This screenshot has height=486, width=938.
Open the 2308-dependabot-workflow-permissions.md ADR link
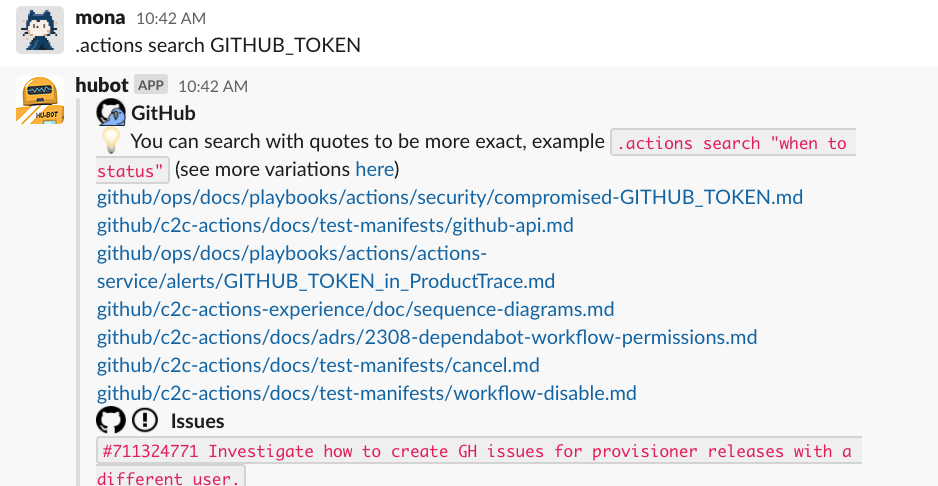point(426,337)
